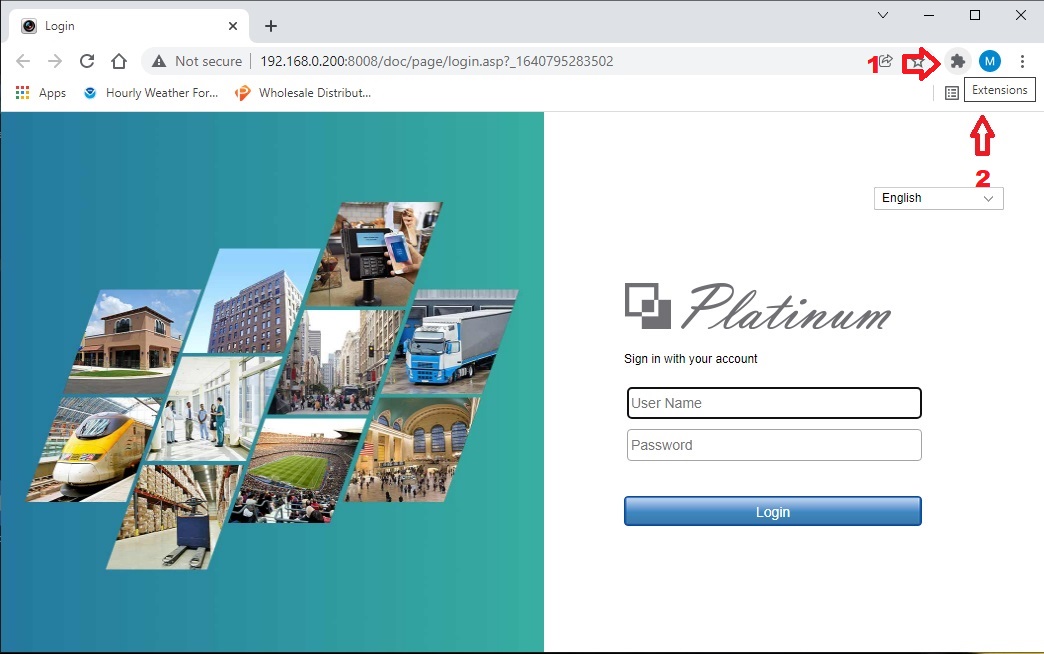Bookmark this page with the star
1044x654 pixels.
pyautogui.click(x=917, y=62)
